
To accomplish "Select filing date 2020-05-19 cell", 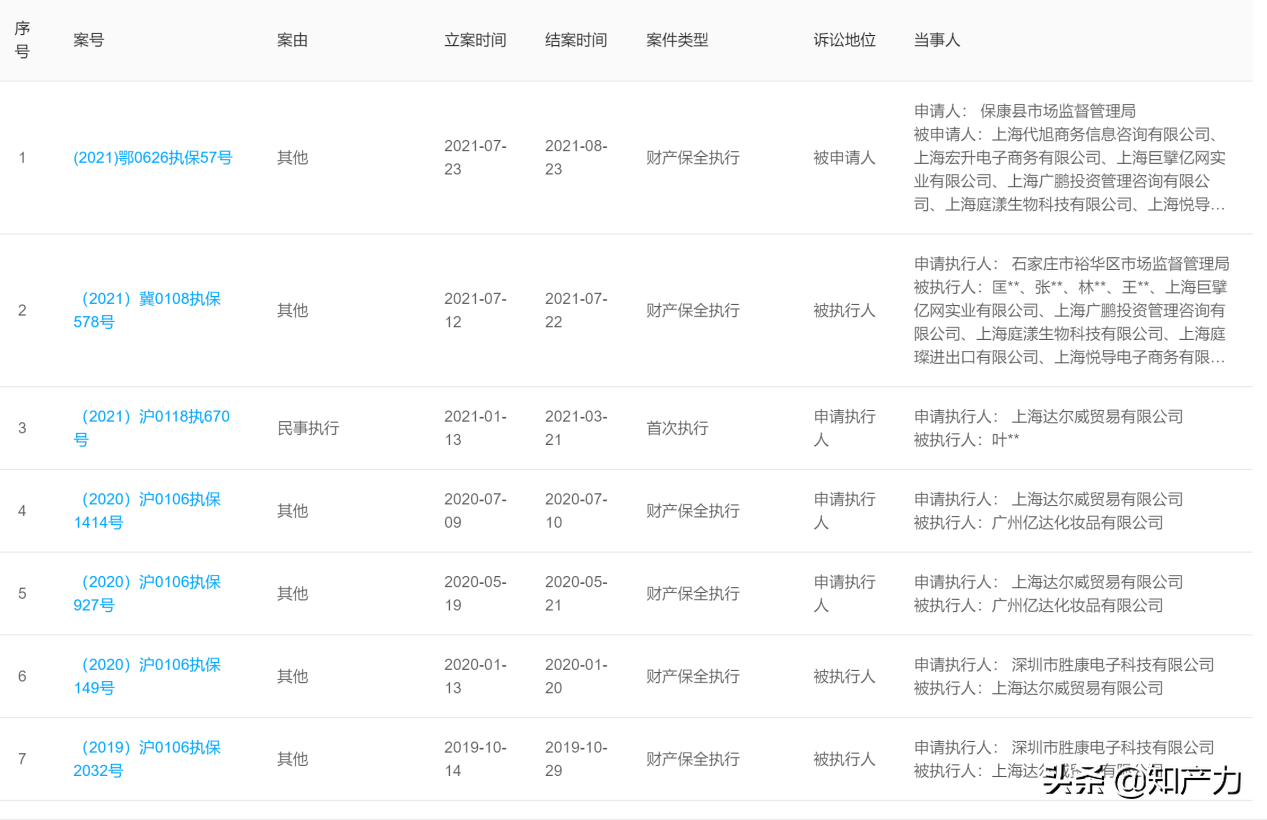I will pyautogui.click(x=476, y=594).
